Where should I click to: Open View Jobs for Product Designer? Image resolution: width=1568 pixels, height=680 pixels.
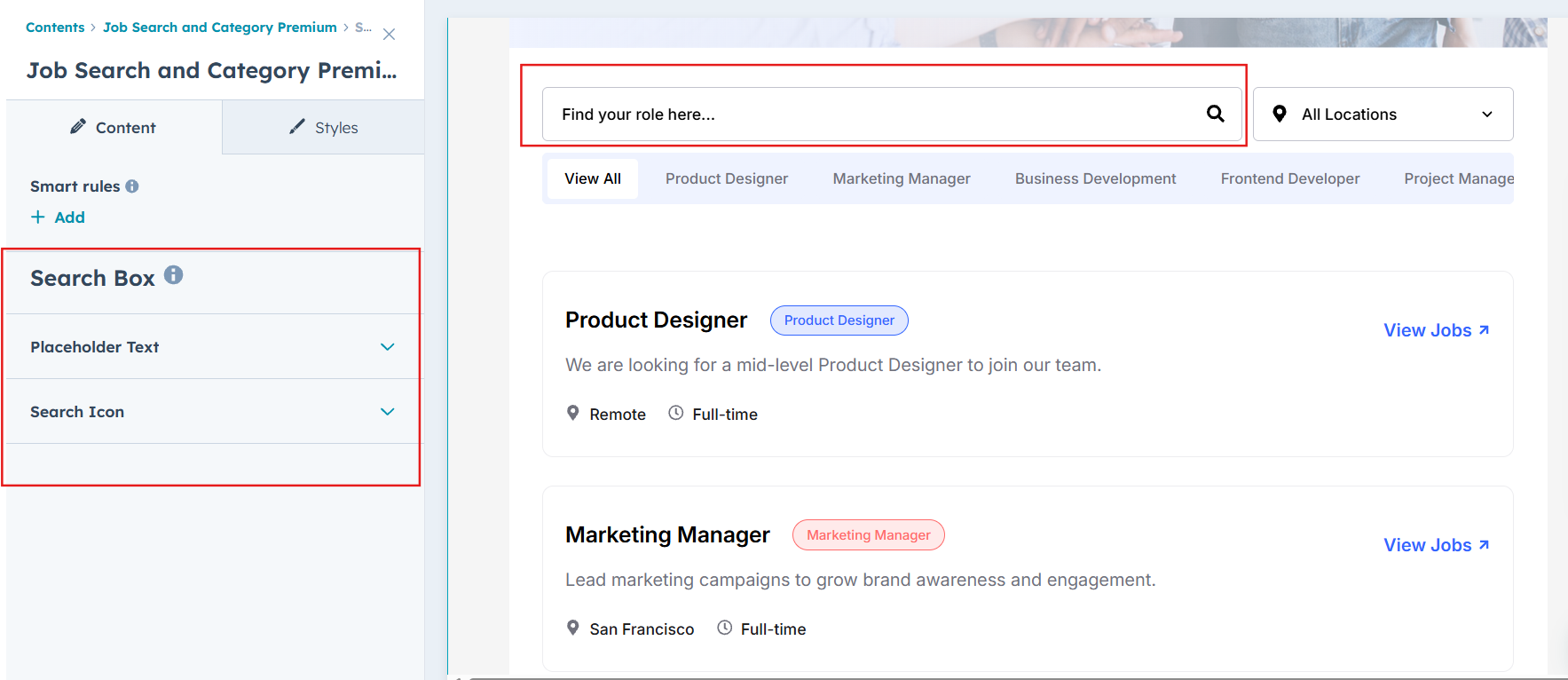point(1436,330)
